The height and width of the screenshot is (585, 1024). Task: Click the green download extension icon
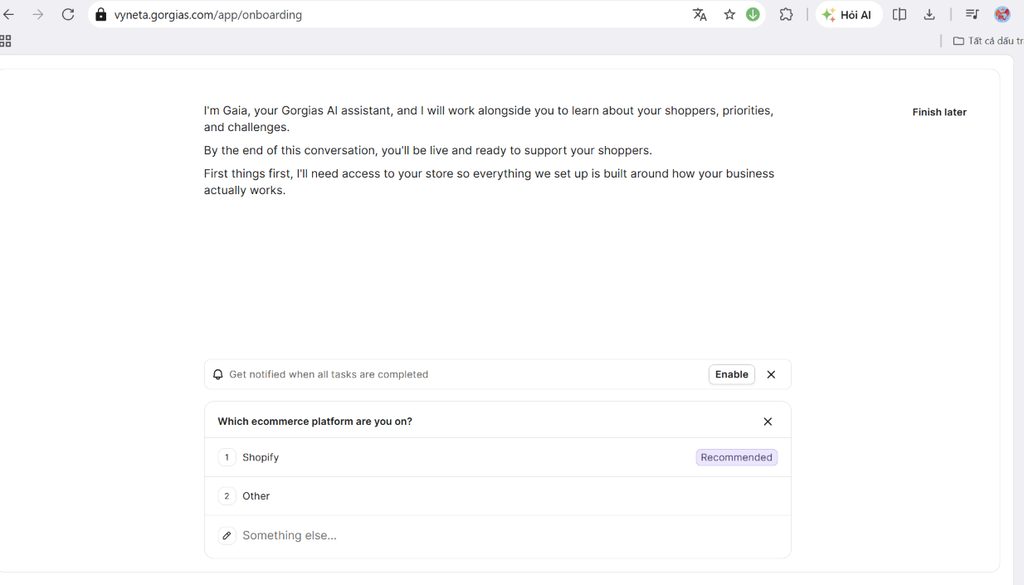click(x=753, y=14)
